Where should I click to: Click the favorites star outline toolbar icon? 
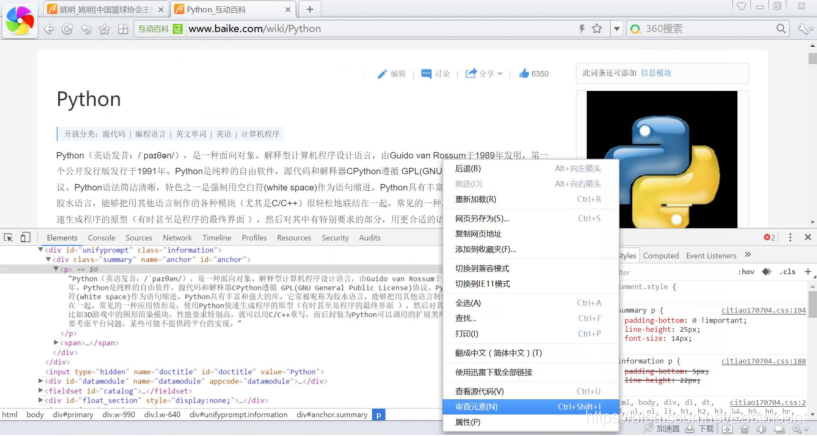(104, 29)
